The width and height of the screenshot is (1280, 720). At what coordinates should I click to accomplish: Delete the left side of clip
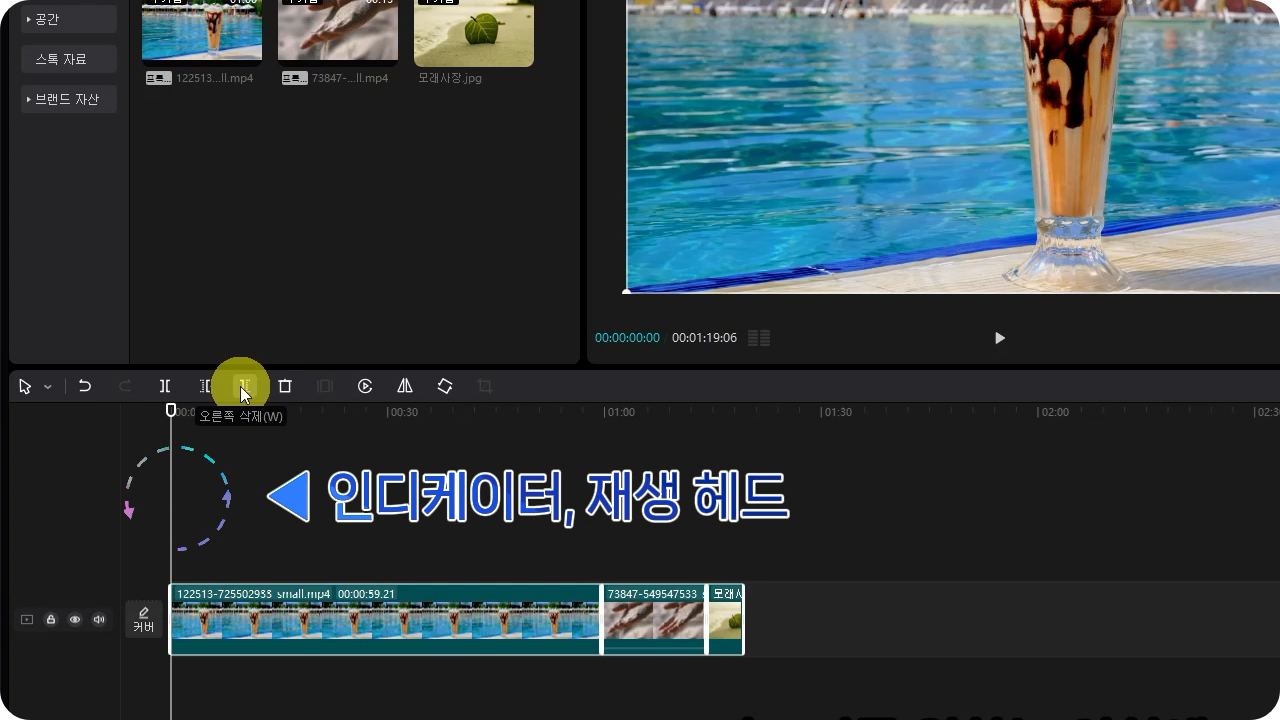[205, 386]
